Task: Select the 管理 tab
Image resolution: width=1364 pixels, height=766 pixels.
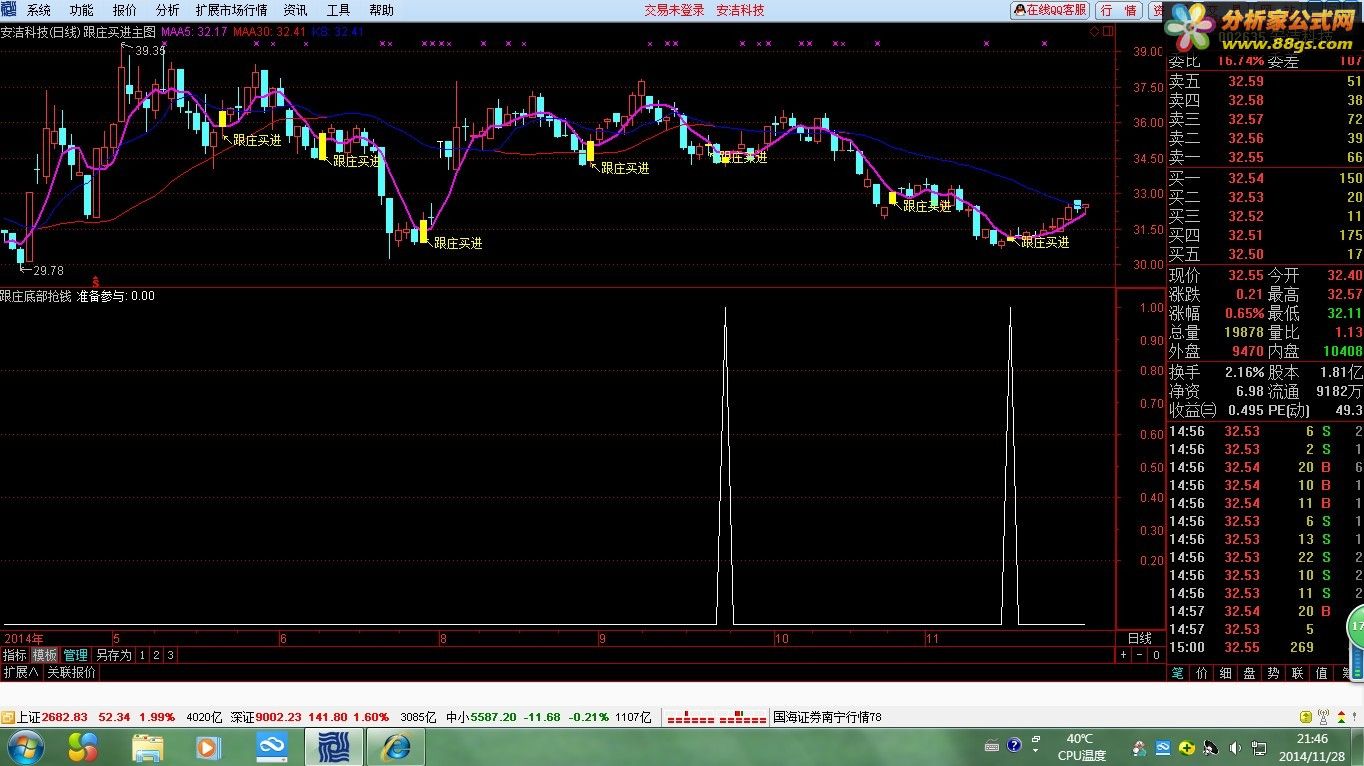Action: [x=75, y=655]
